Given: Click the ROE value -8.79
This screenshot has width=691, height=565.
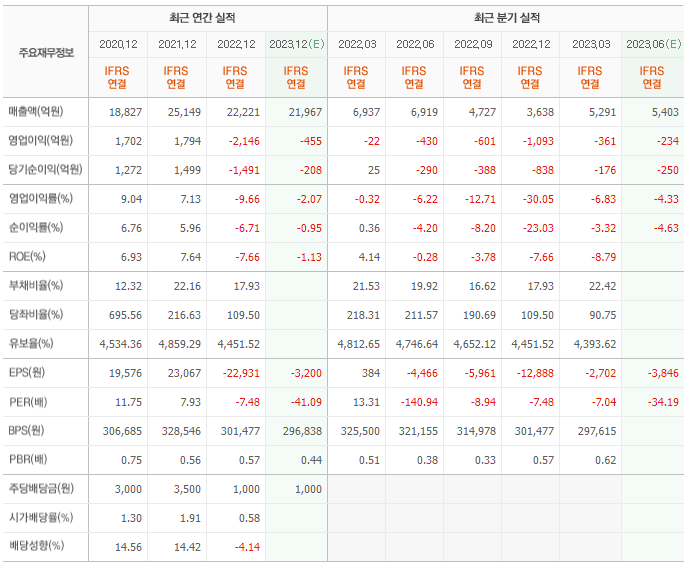Looking at the screenshot, I should 604,257.
